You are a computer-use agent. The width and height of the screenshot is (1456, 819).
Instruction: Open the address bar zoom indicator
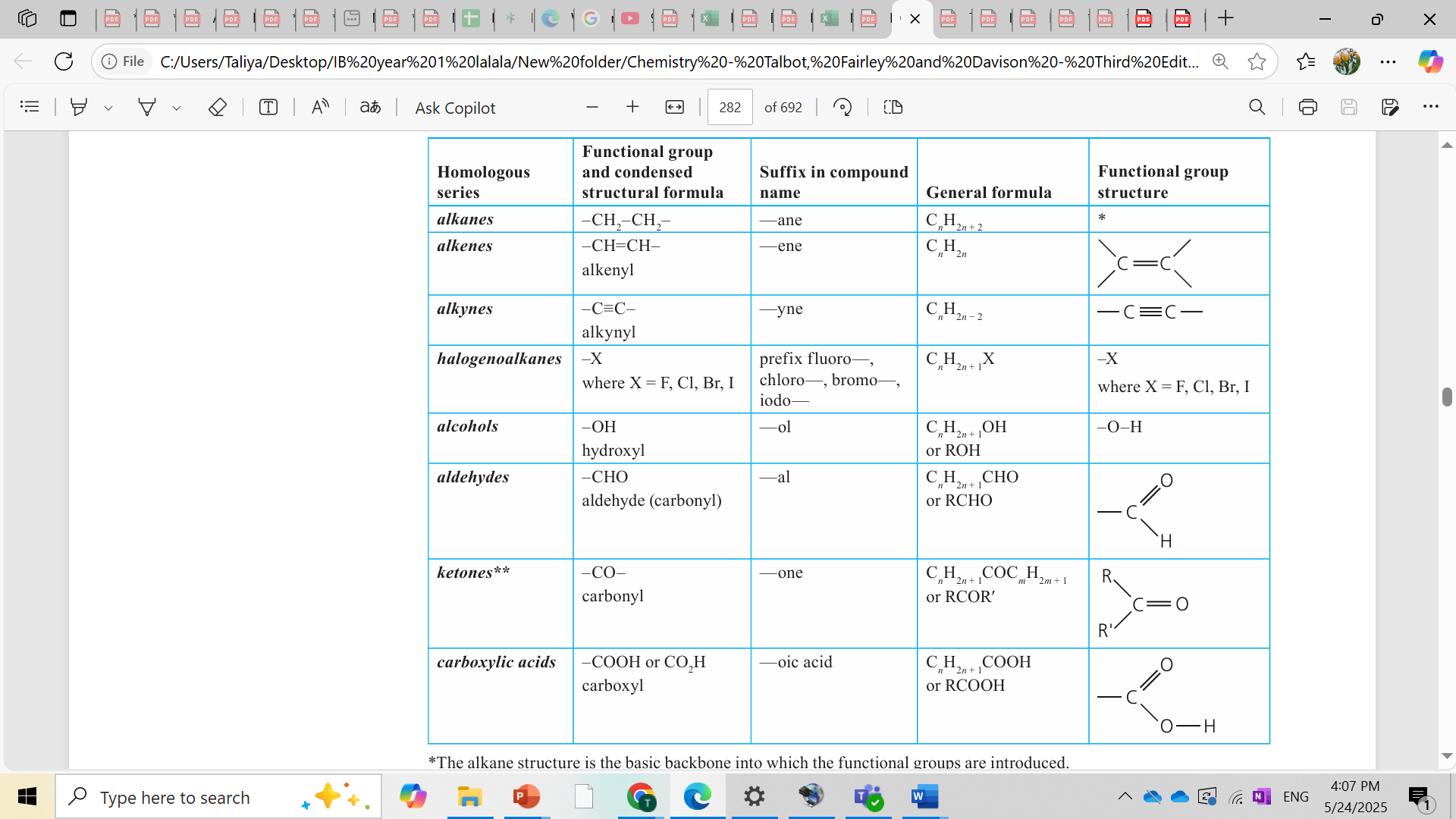tap(1220, 61)
